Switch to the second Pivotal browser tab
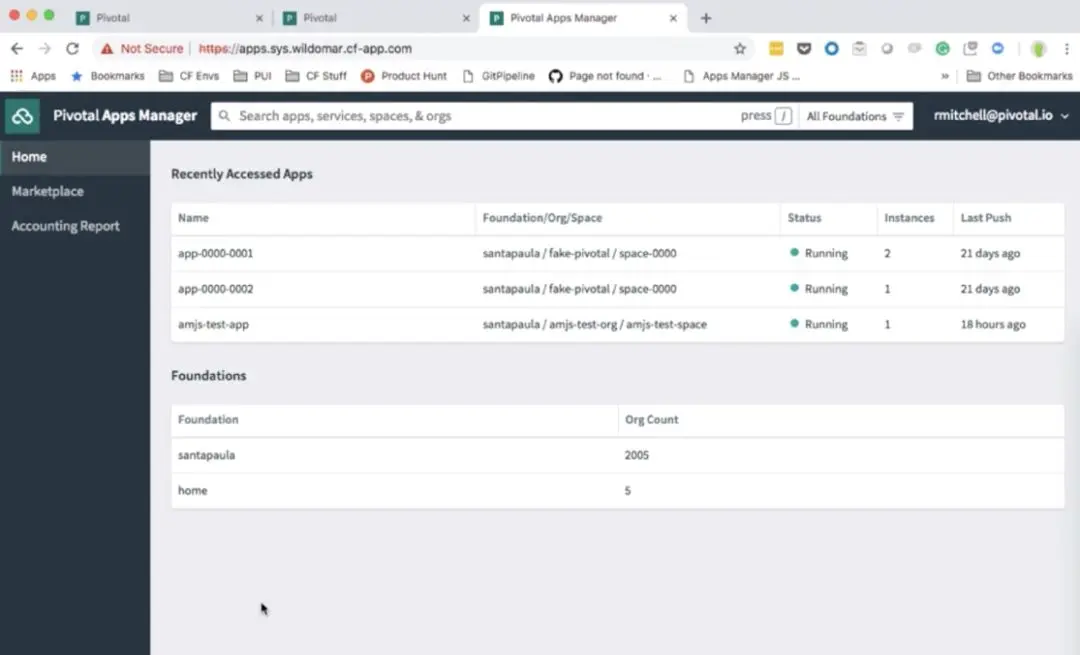The width and height of the screenshot is (1080, 655). [376, 18]
